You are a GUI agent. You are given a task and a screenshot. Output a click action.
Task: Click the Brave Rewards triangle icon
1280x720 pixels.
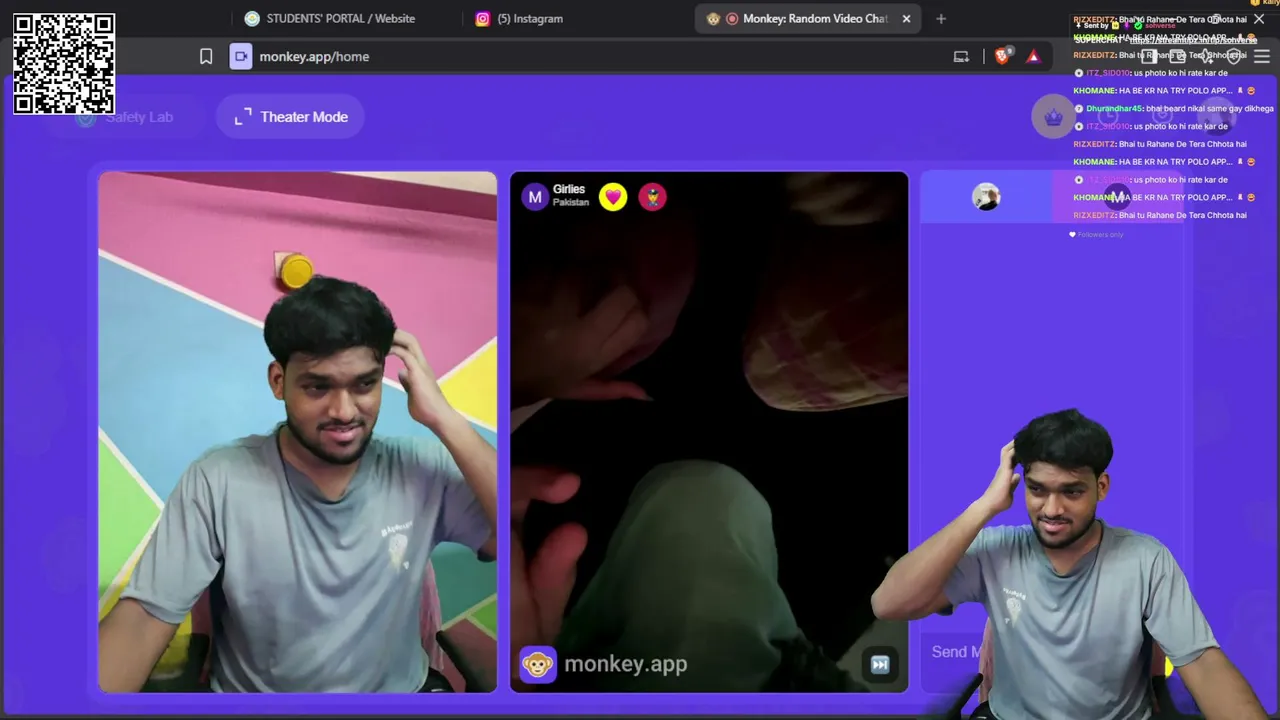click(x=1033, y=57)
